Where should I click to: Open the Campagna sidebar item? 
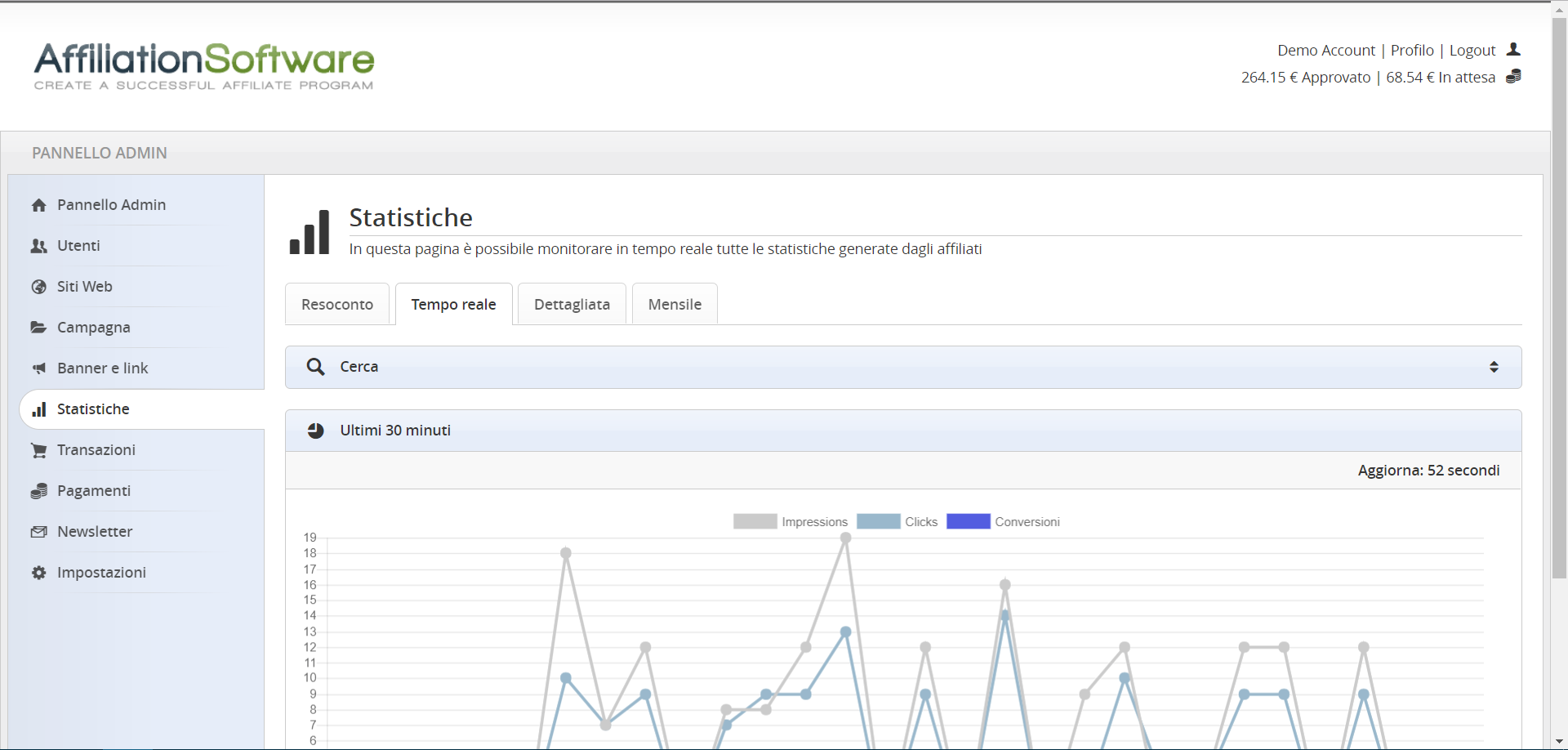pyautogui.click(x=94, y=328)
